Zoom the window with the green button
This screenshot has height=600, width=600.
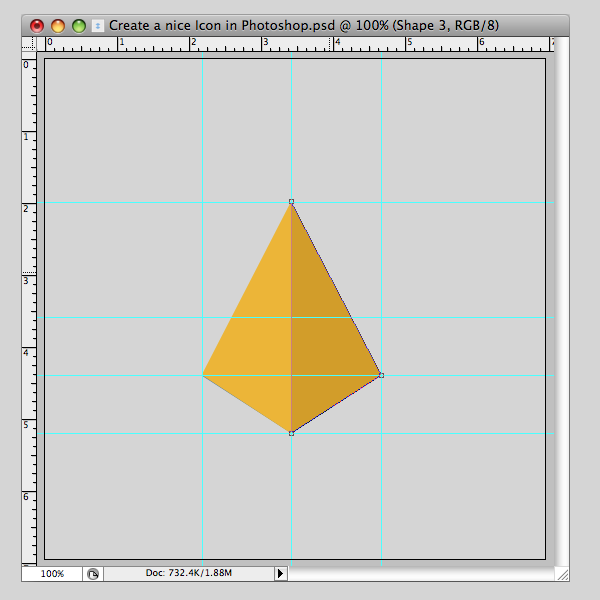coord(79,26)
